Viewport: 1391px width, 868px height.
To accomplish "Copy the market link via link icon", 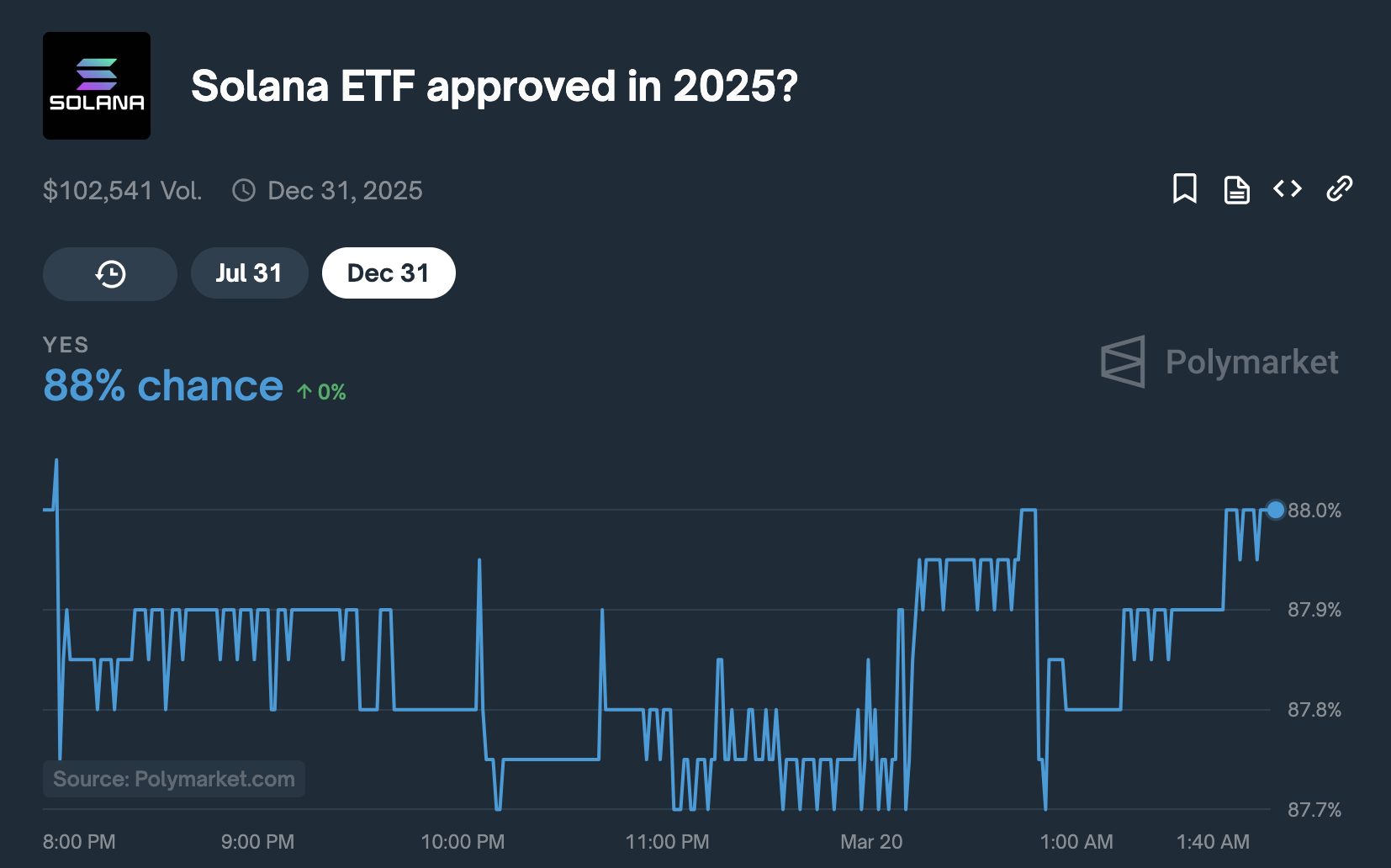I will click(x=1338, y=189).
